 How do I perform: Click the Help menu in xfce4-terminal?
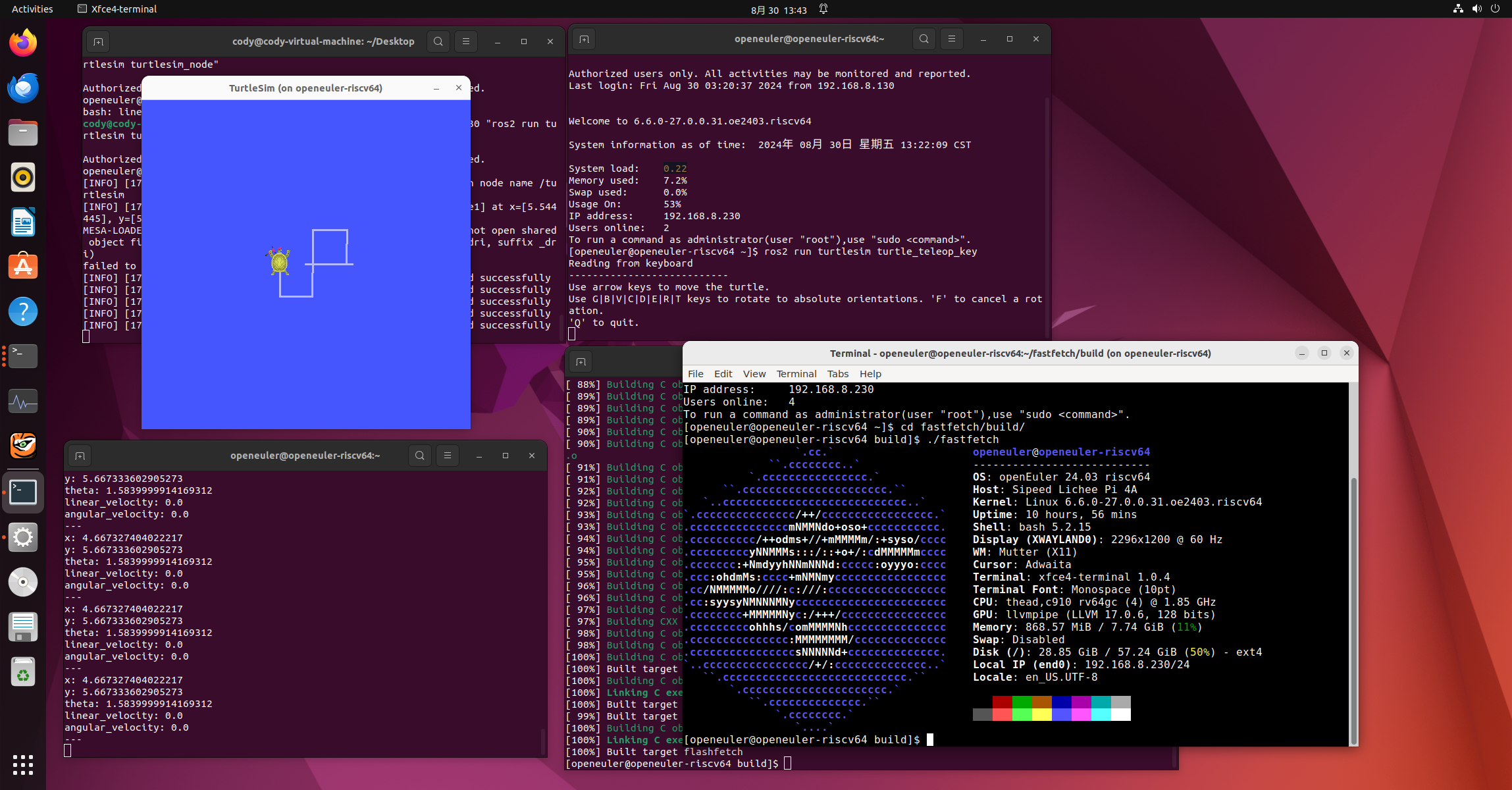870,374
